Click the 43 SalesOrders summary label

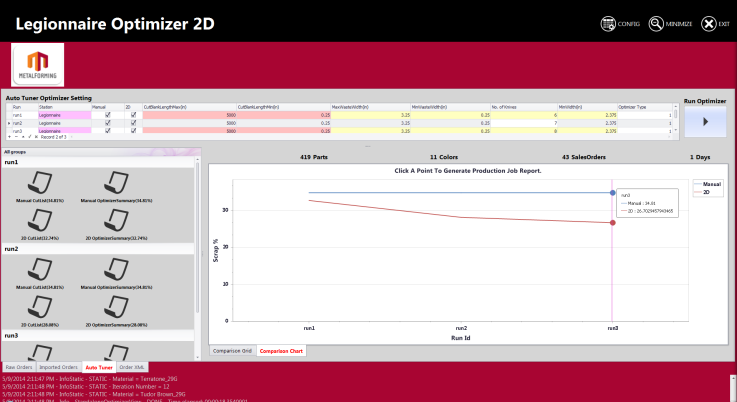click(584, 157)
